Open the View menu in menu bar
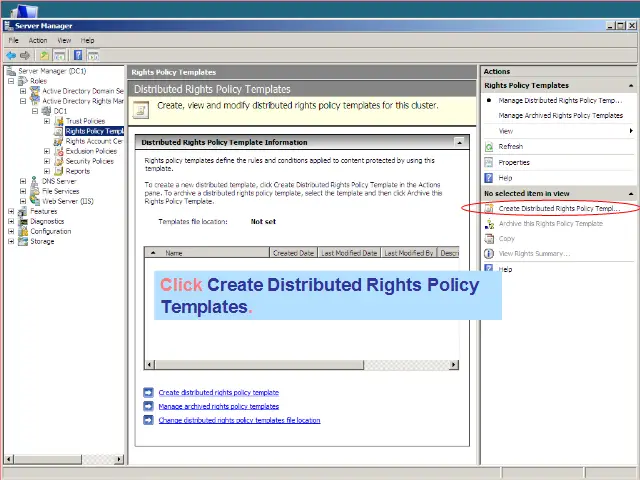 tap(64, 40)
